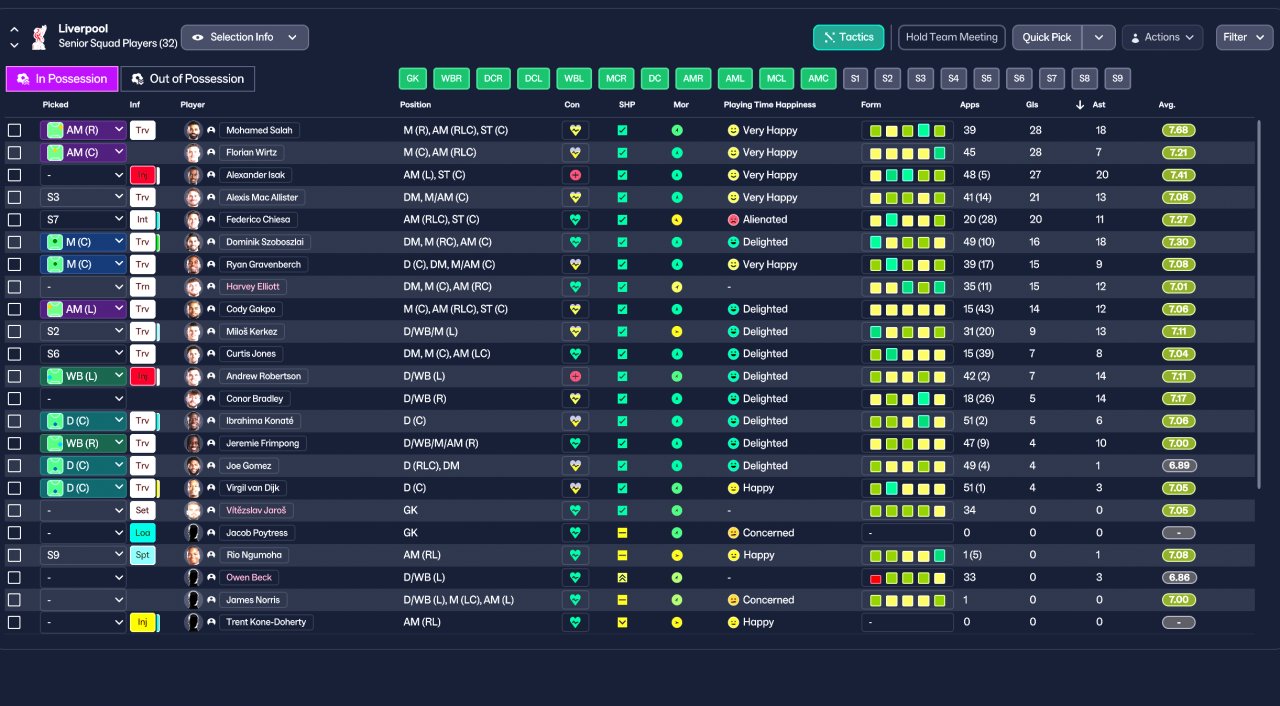This screenshot has height=706, width=1280.
Task: Sort by the Playing Time Happiness column
Action: (x=770, y=105)
